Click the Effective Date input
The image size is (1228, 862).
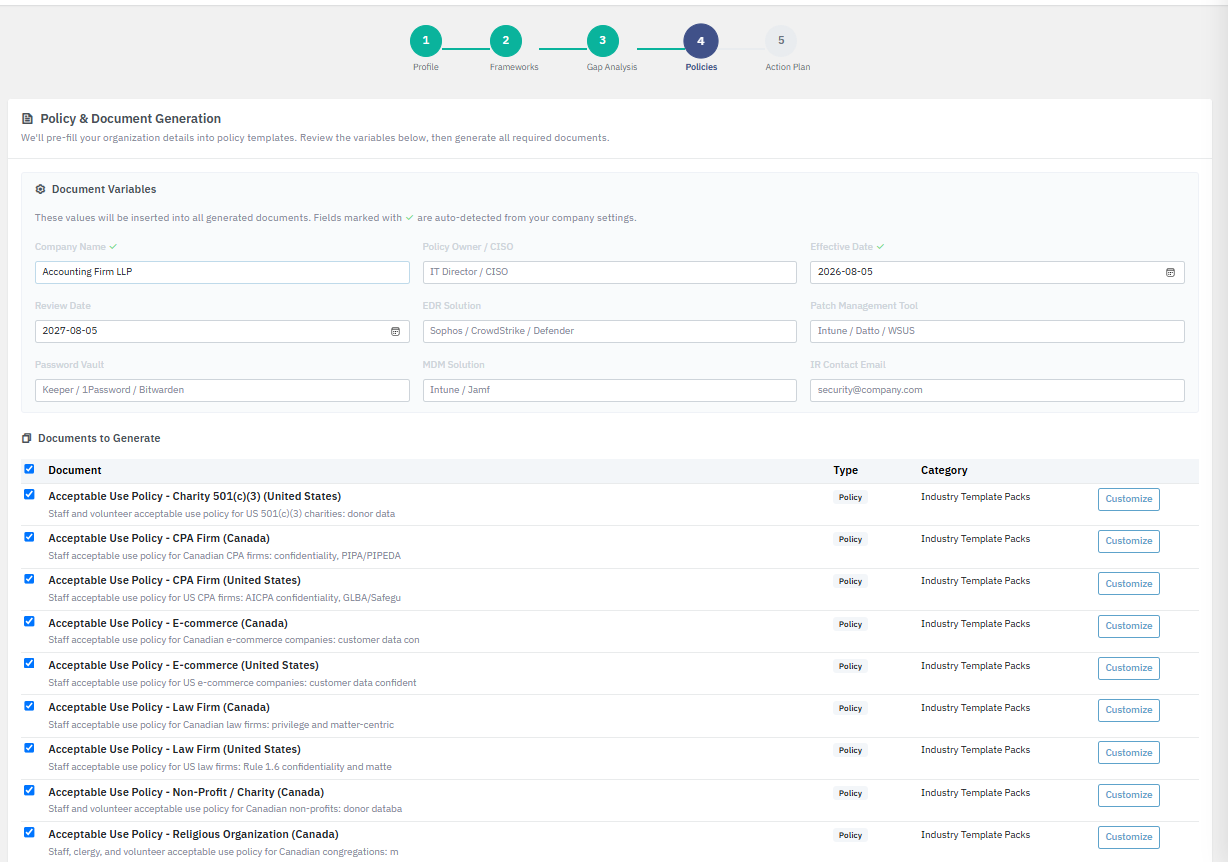997,272
